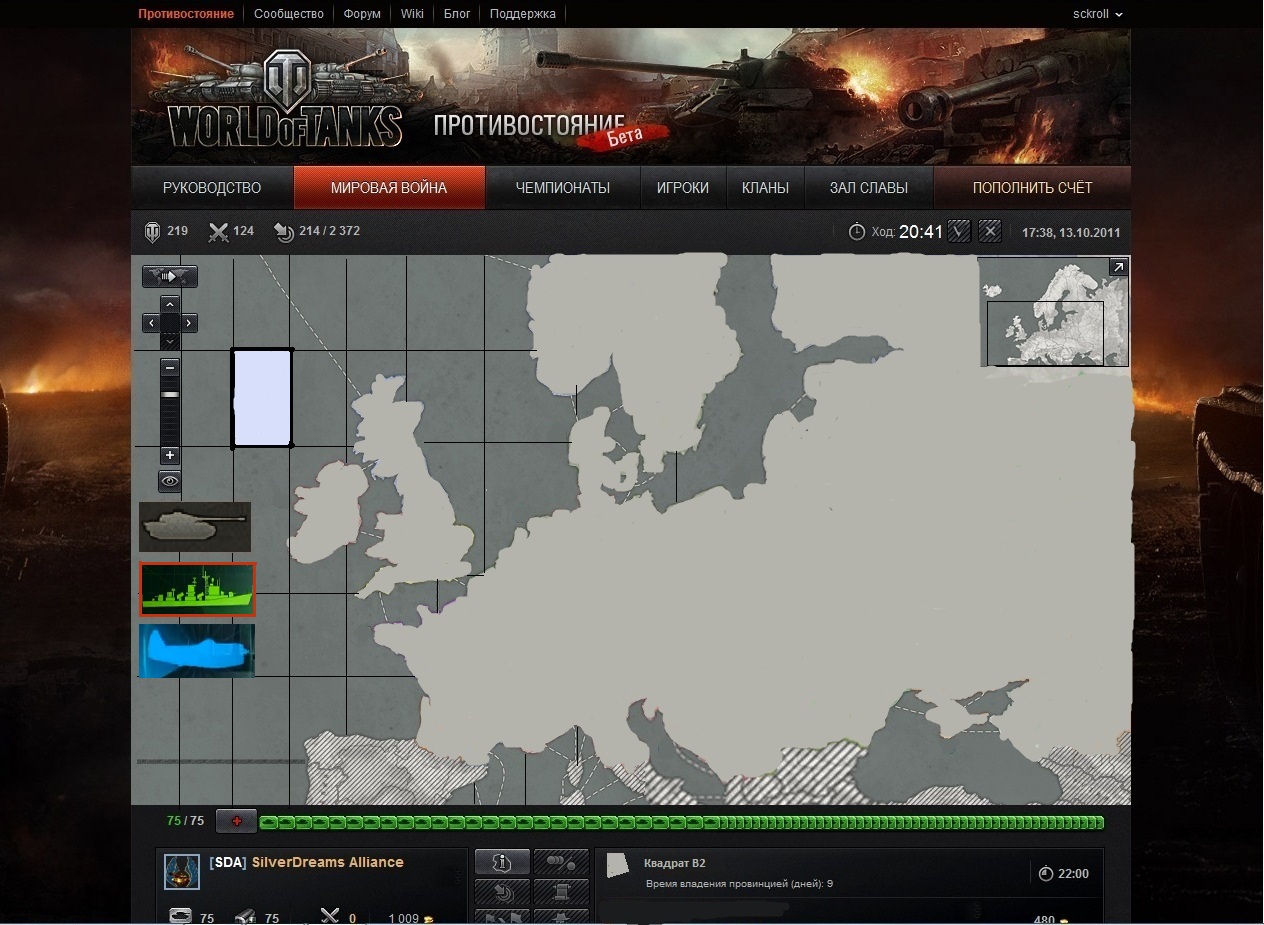This screenshot has height=925, width=1264.
Task: Click the crossed swords icon next to 124
Action: point(218,232)
